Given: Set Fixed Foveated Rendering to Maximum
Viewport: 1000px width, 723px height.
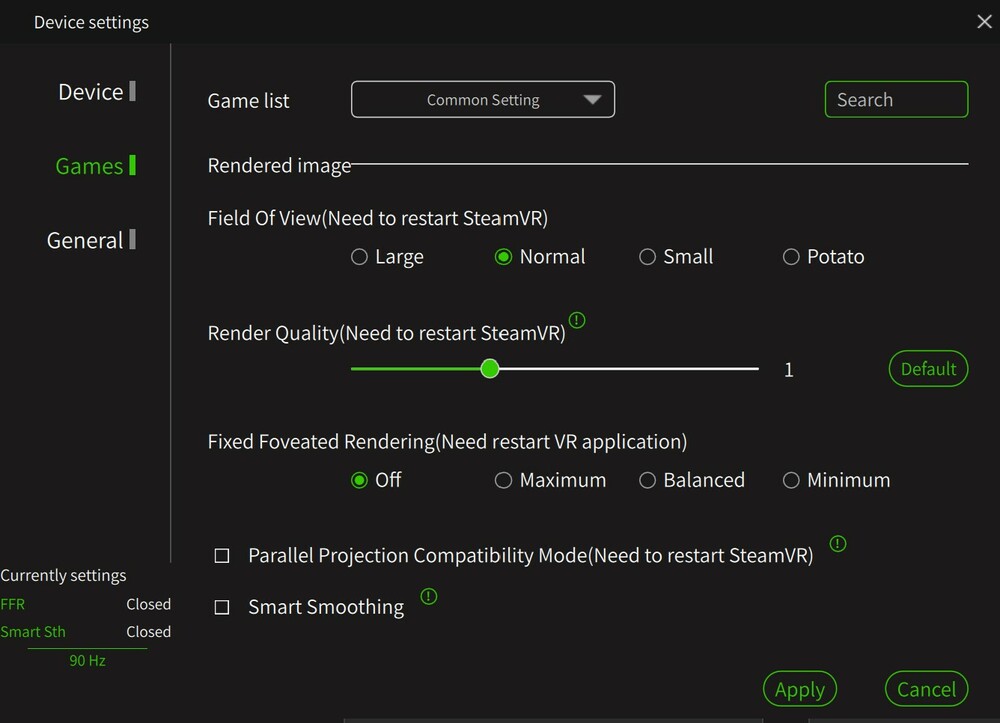Looking at the screenshot, I should pos(503,481).
